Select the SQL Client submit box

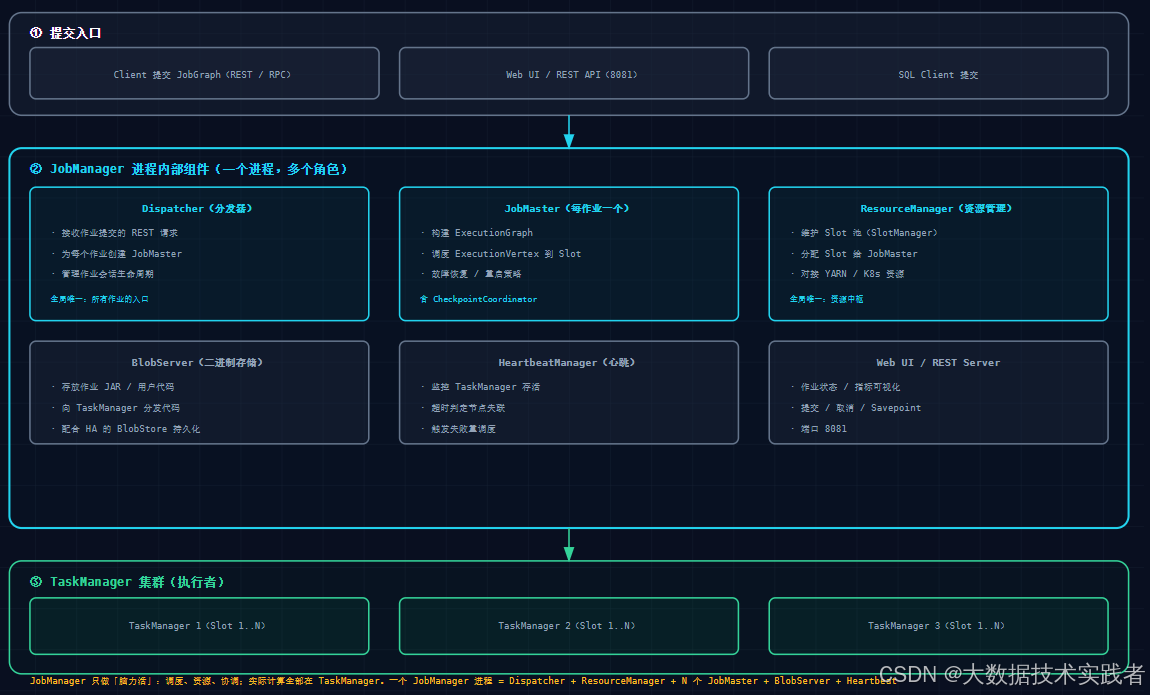tap(938, 73)
